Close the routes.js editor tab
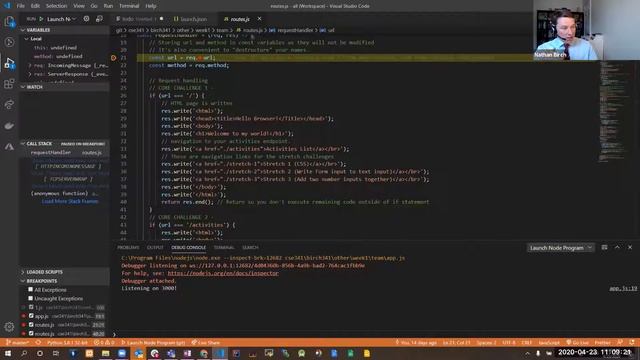The width and height of the screenshot is (640, 360). 259,19
